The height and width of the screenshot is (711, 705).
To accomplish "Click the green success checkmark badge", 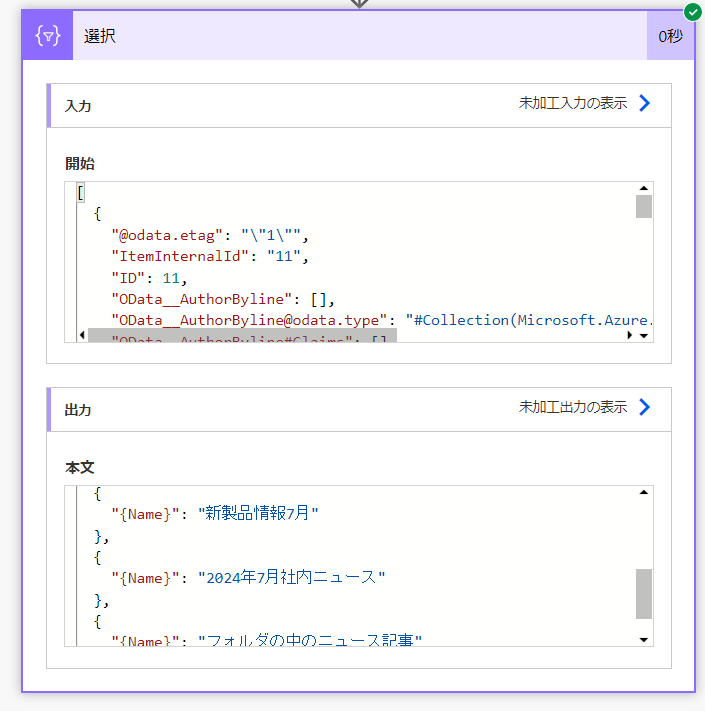I will (x=692, y=12).
